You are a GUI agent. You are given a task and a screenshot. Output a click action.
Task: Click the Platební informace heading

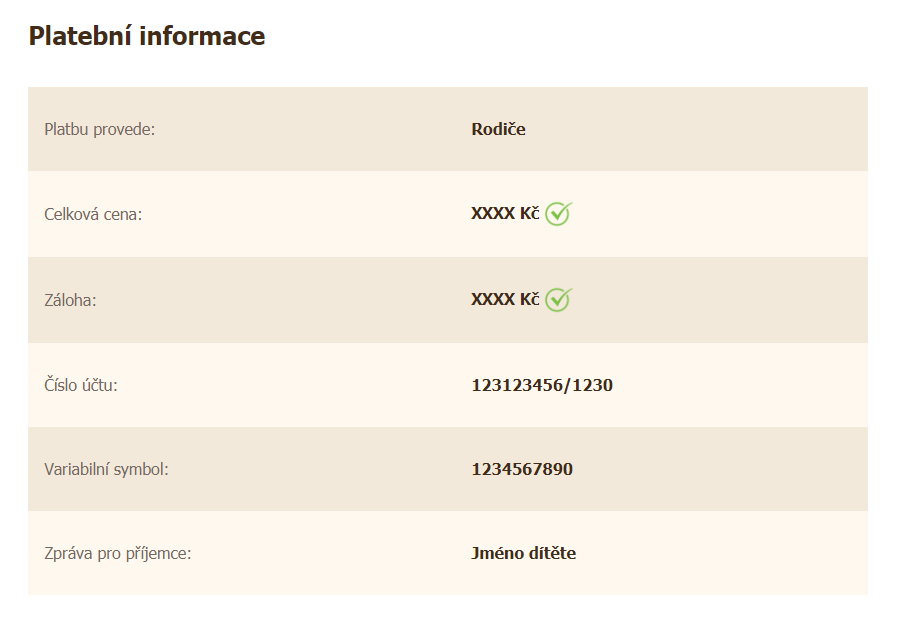point(146,36)
